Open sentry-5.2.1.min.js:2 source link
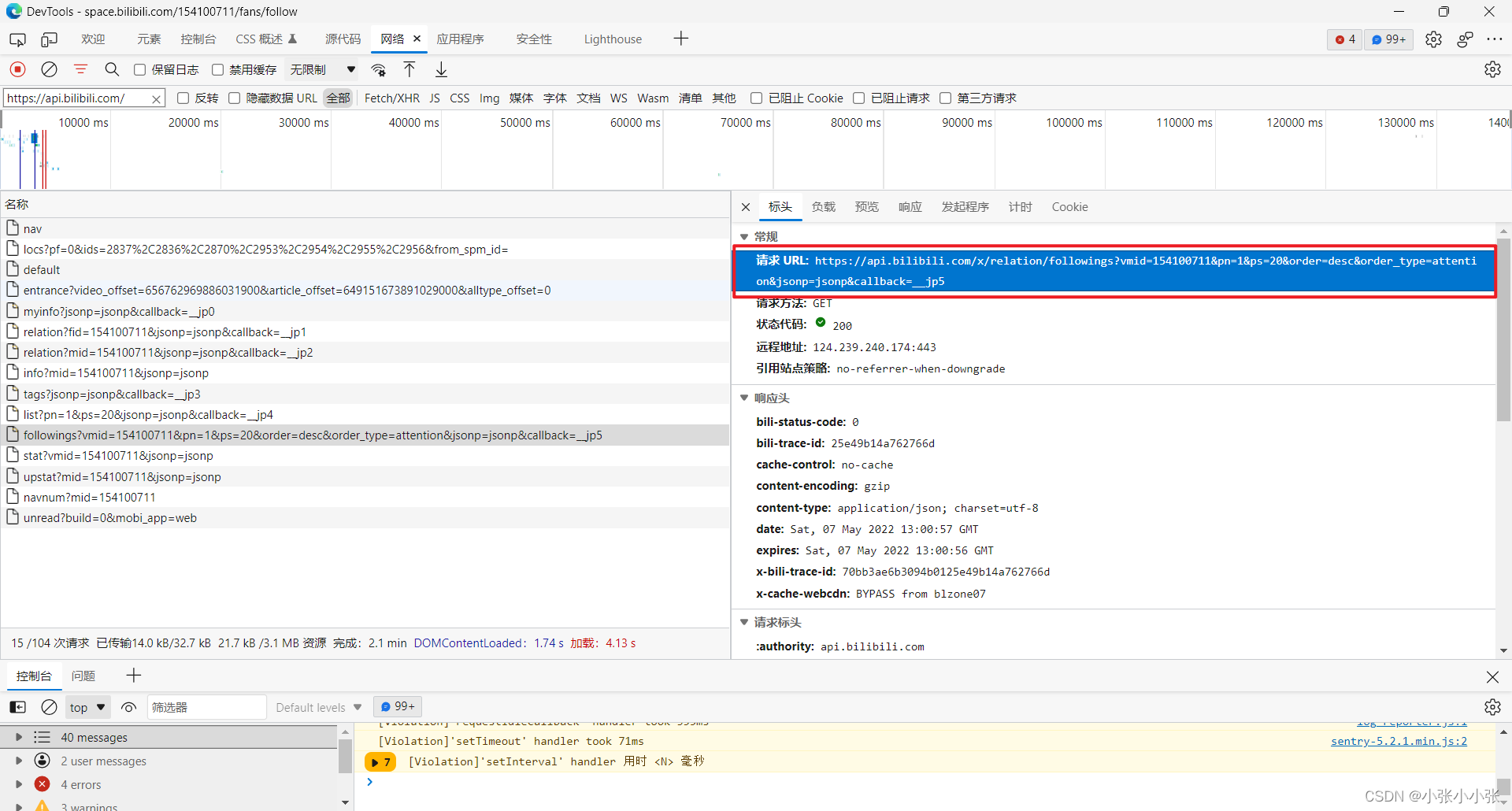1512x811 pixels. [1399, 741]
